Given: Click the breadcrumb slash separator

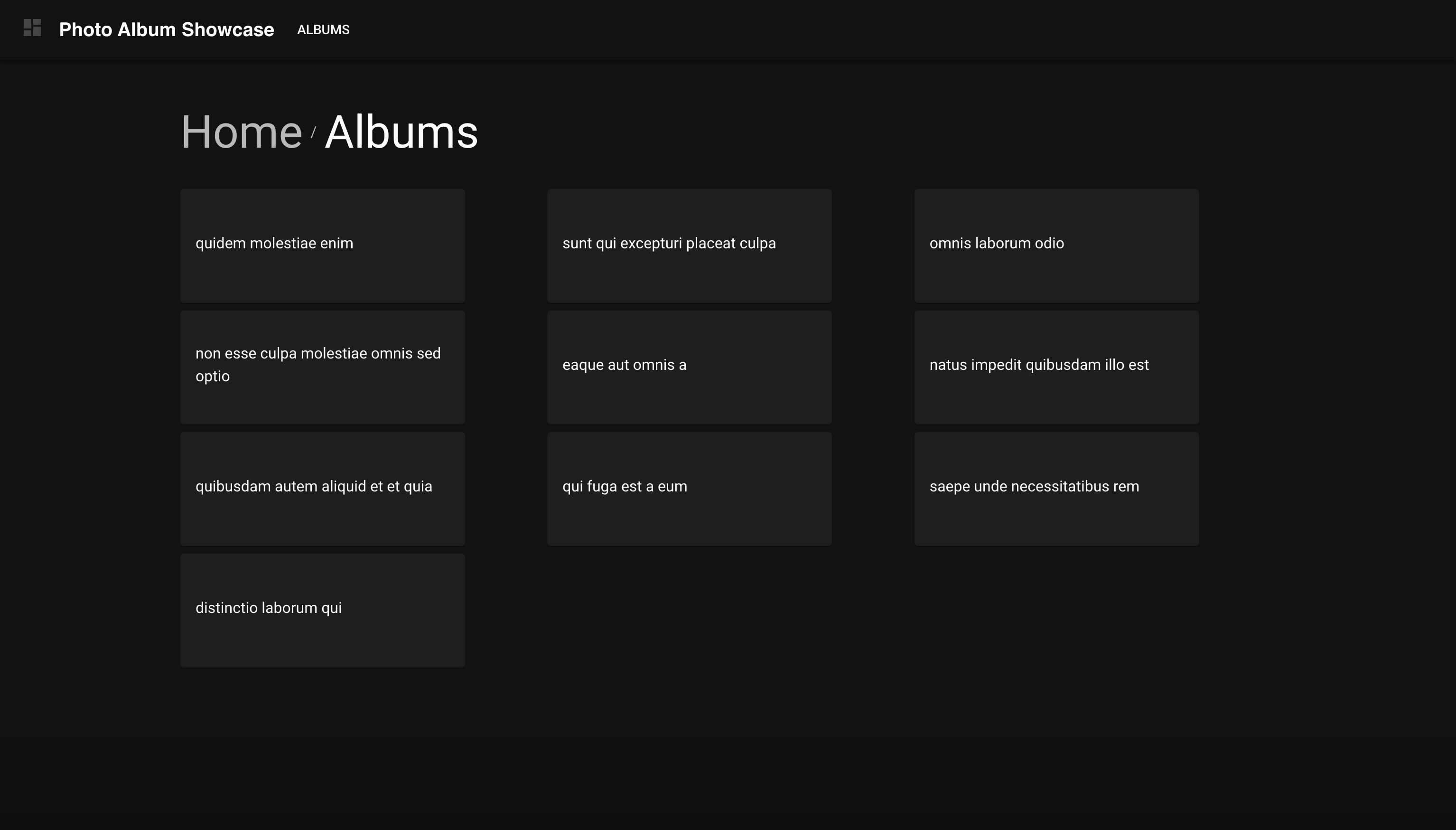Looking at the screenshot, I should click(313, 133).
